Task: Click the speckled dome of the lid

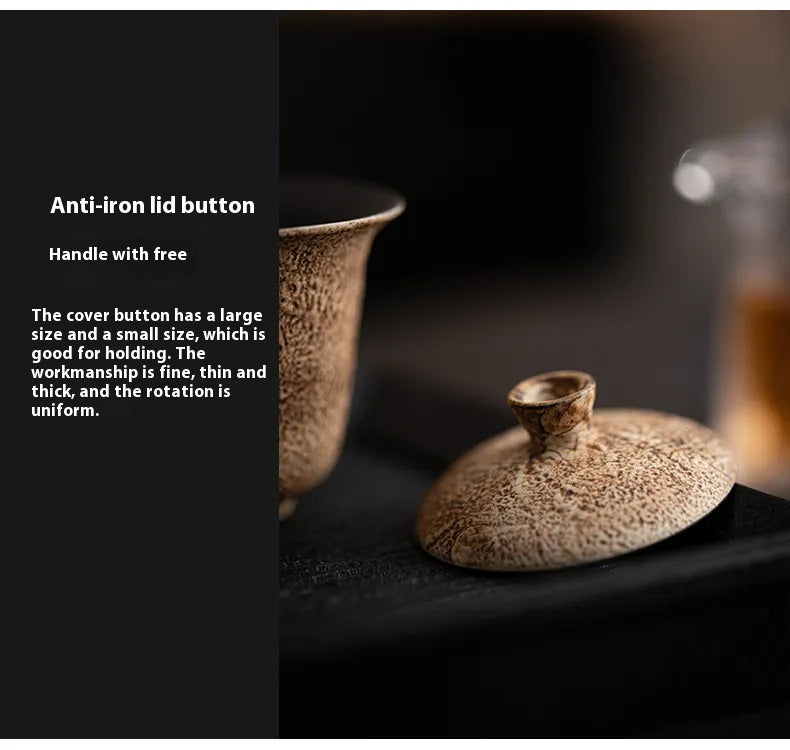Action: [x=574, y=494]
